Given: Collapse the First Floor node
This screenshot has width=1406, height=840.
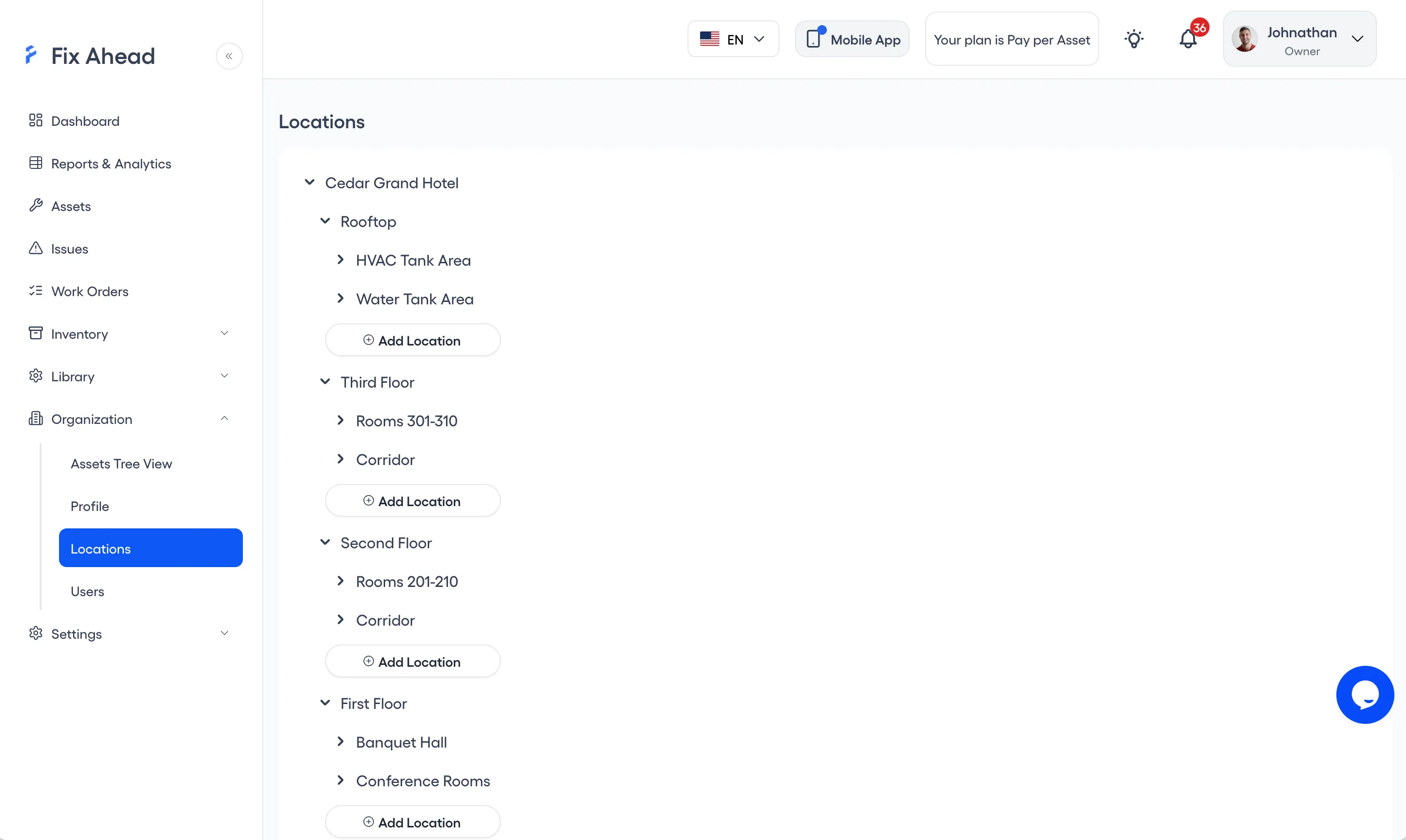Looking at the screenshot, I should (x=325, y=703).
